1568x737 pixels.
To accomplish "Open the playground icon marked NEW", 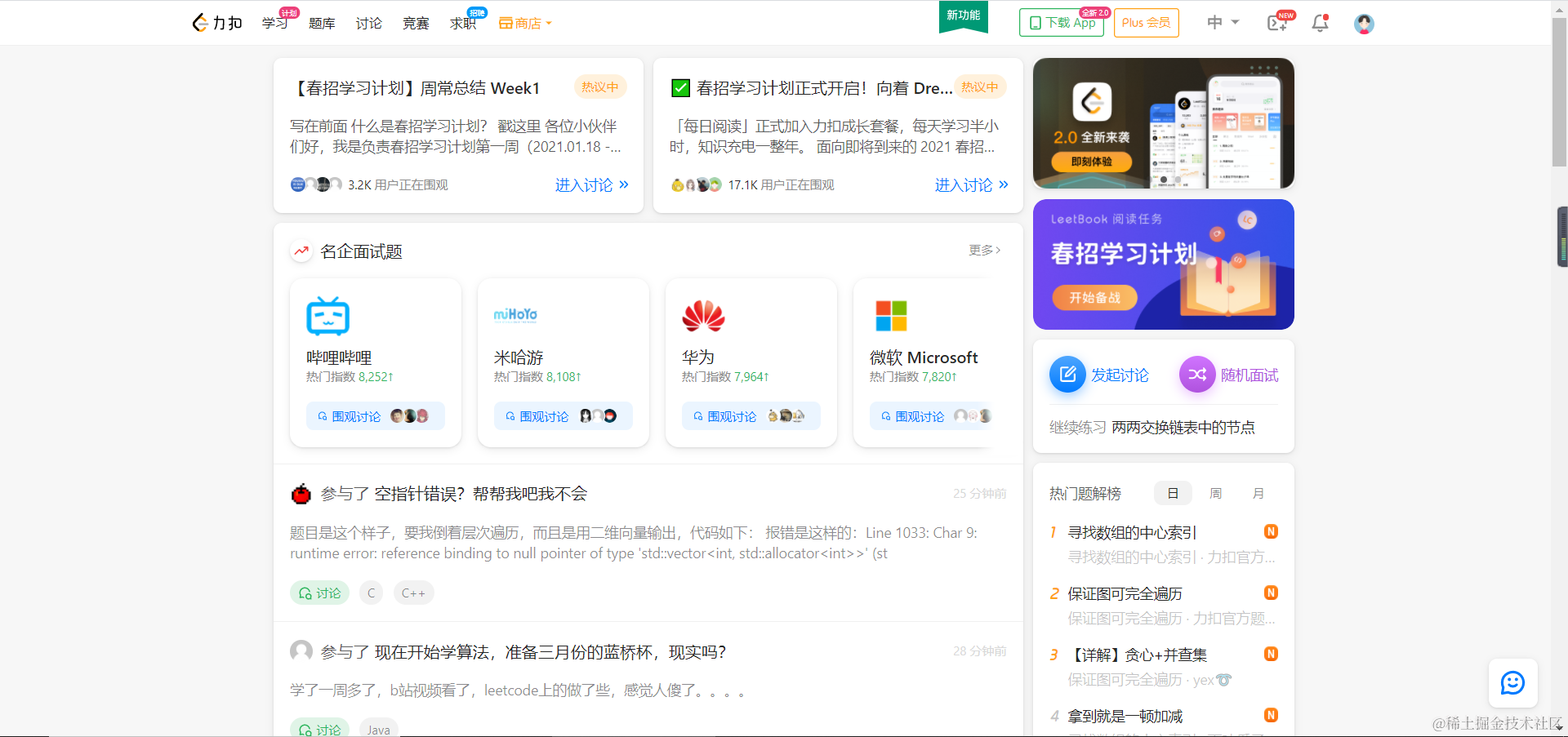I will pos(1278,23).
